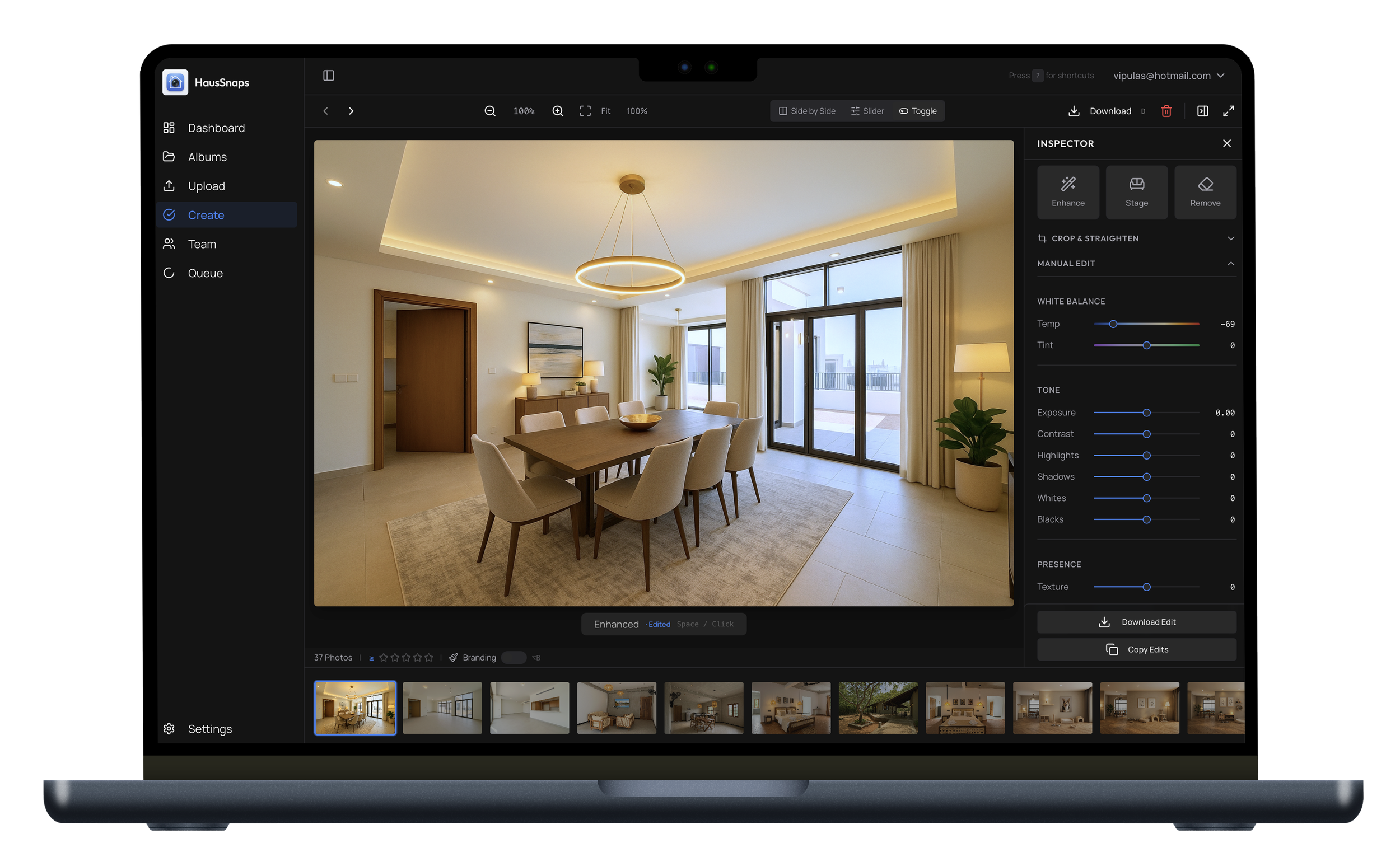
Task: Select the Remove tool in the Inspector
Action: 1205,192
